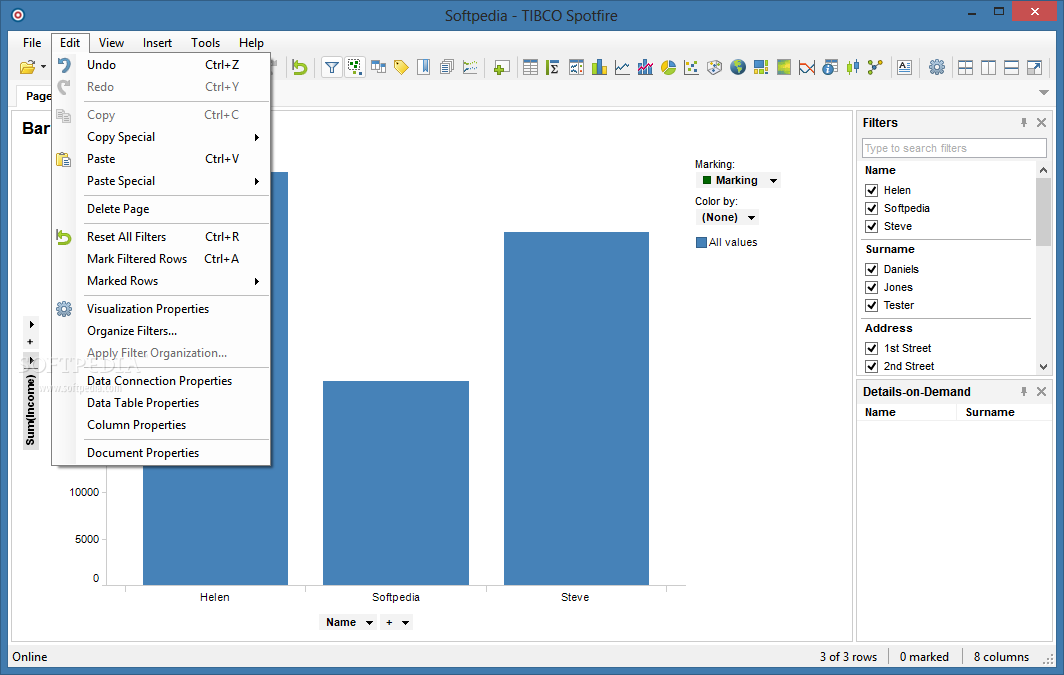The image size is (1064, 675).
Task: Click the Reset All Filters toolbar icon
Action: tap(299, 67)
